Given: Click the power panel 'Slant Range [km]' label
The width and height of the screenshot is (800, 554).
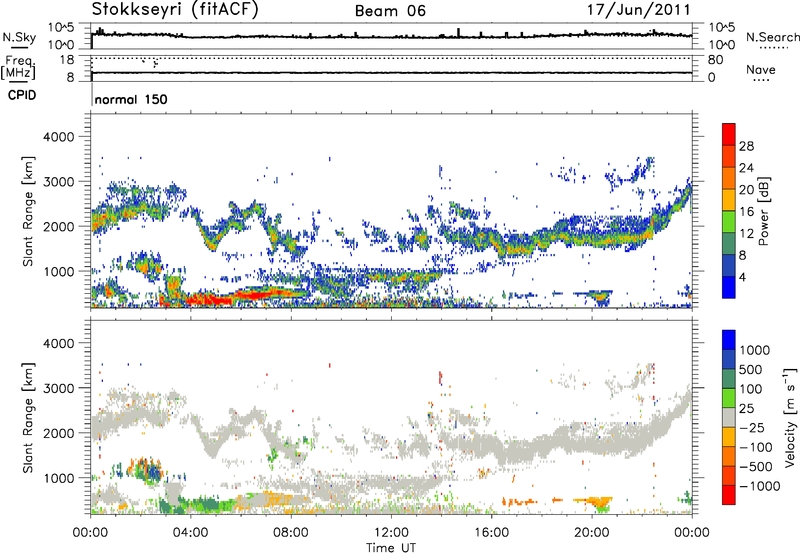Looking at the screenshot, I should coord(28,211).
